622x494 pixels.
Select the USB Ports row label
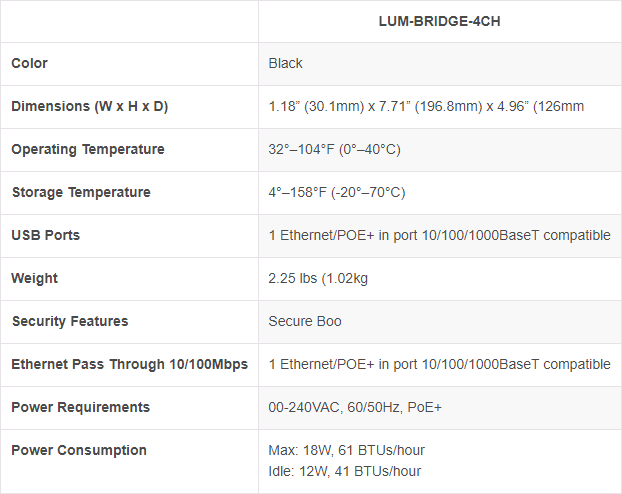point(46,236)
